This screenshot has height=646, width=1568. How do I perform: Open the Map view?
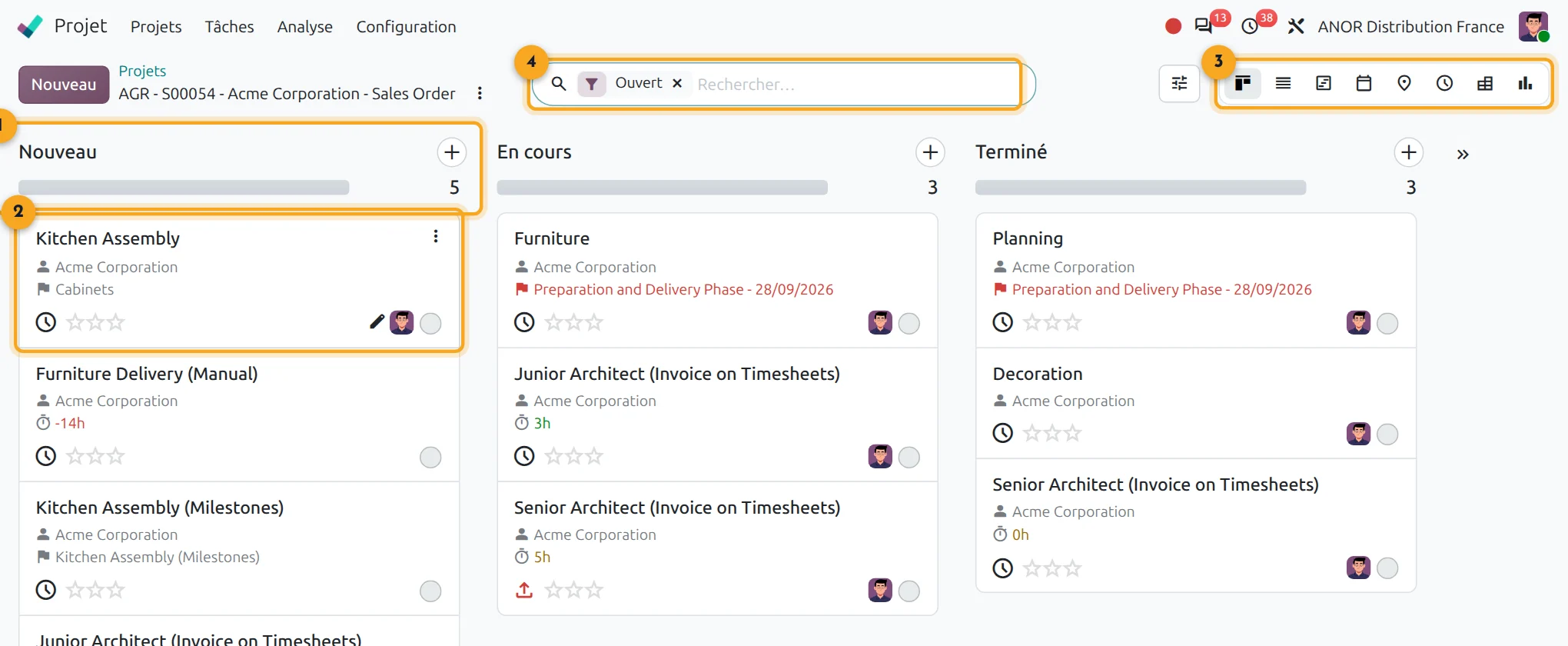(x=1404, y=83)
